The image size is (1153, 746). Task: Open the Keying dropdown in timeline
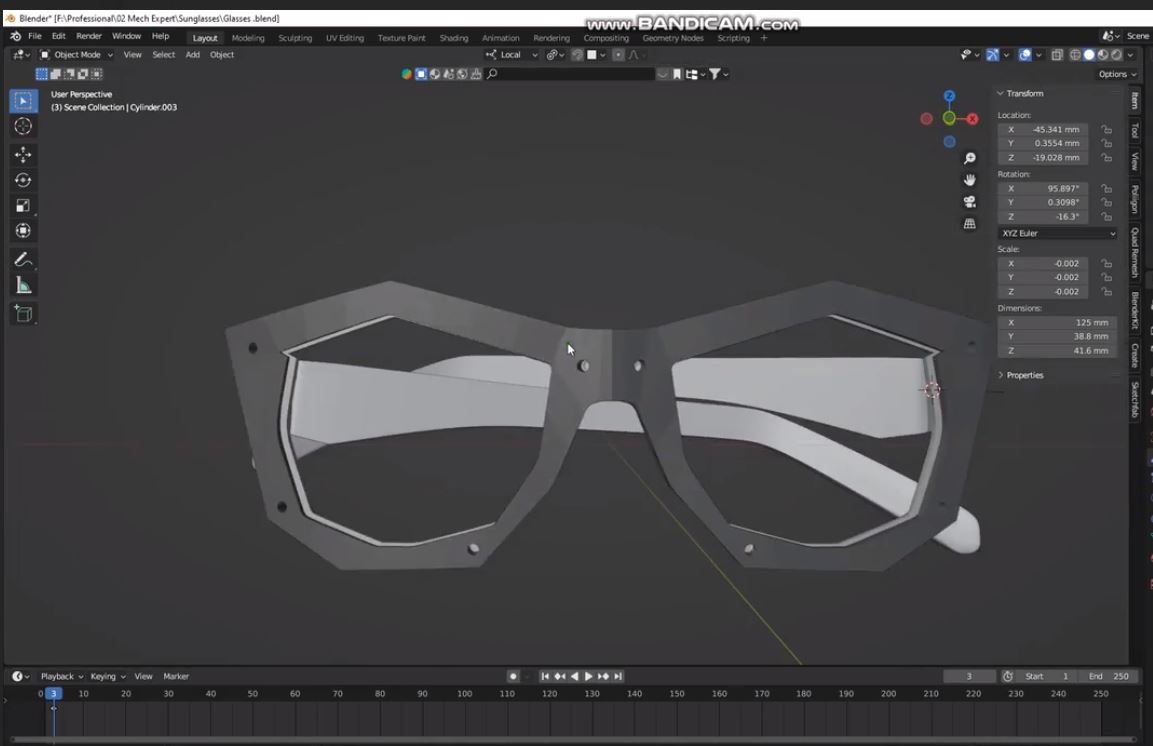[107, 676]
